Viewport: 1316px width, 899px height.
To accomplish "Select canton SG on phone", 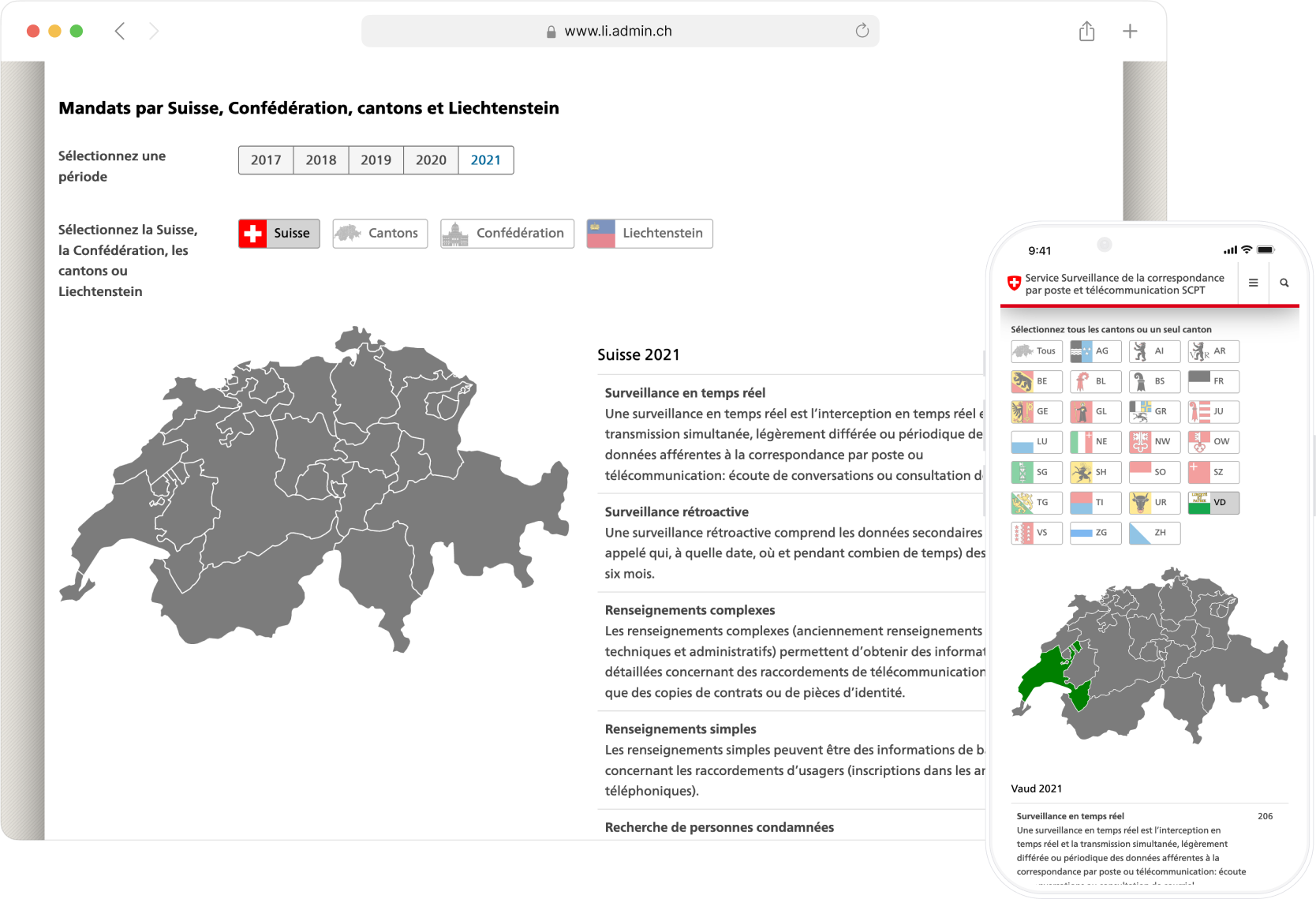I will [x=1037, y=472].
